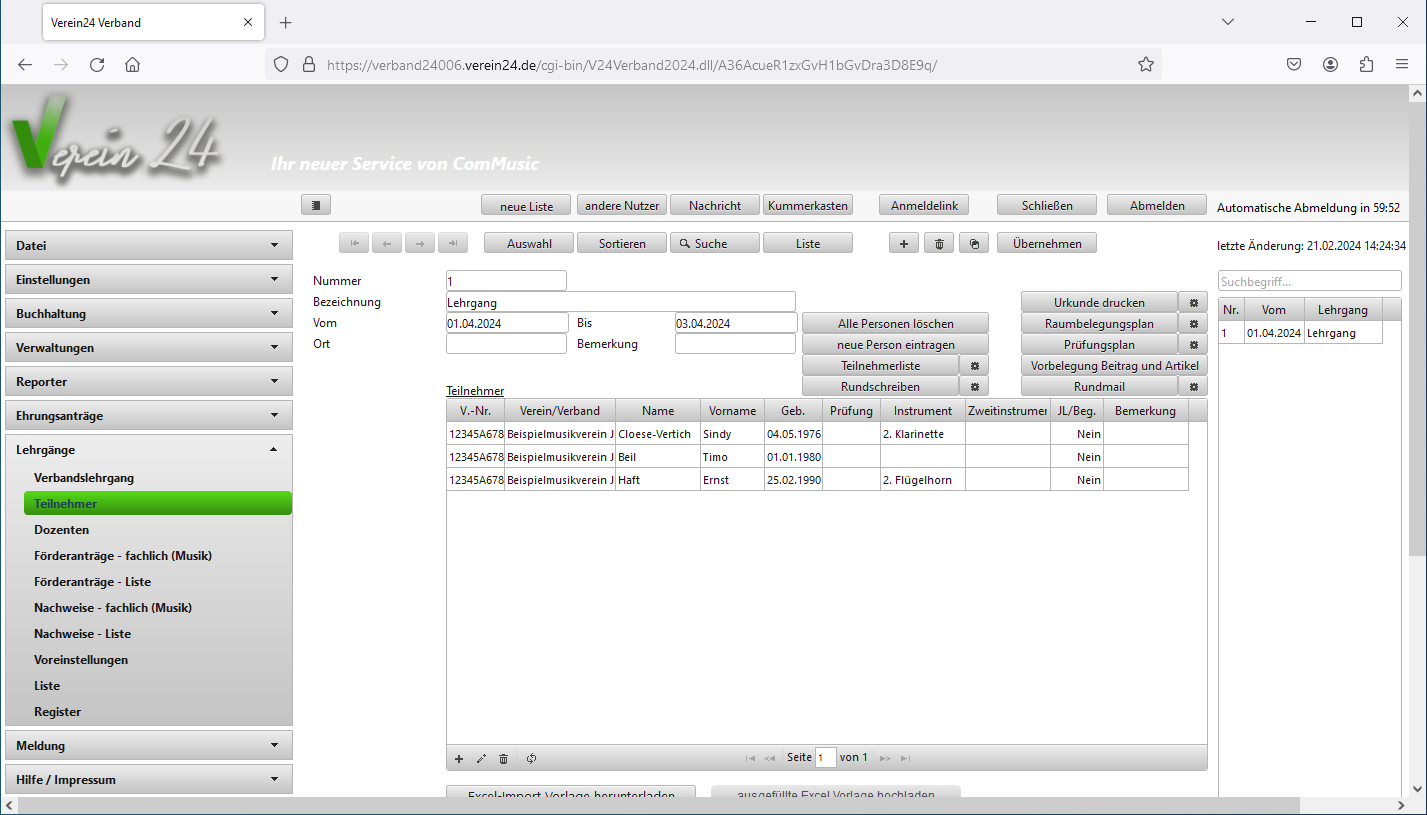
Task: Expand the Datei menu section
Action: pos(149,245)
